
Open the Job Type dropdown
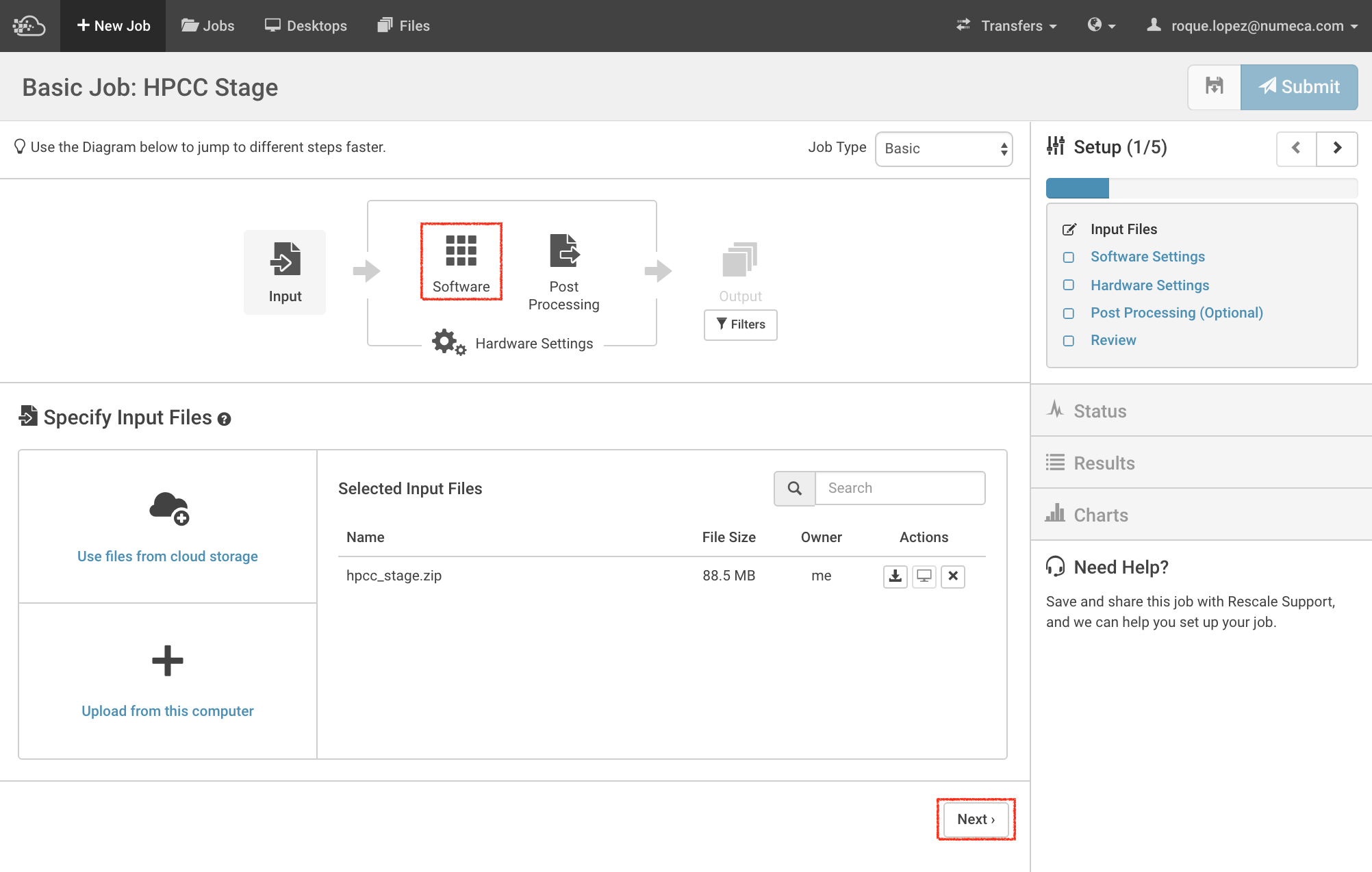(x=943, y=149)
